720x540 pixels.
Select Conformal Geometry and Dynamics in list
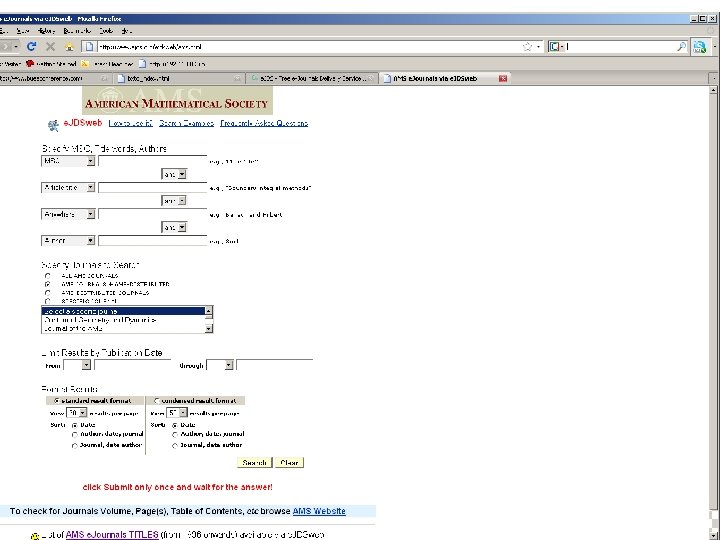click(x=123, y=320)
